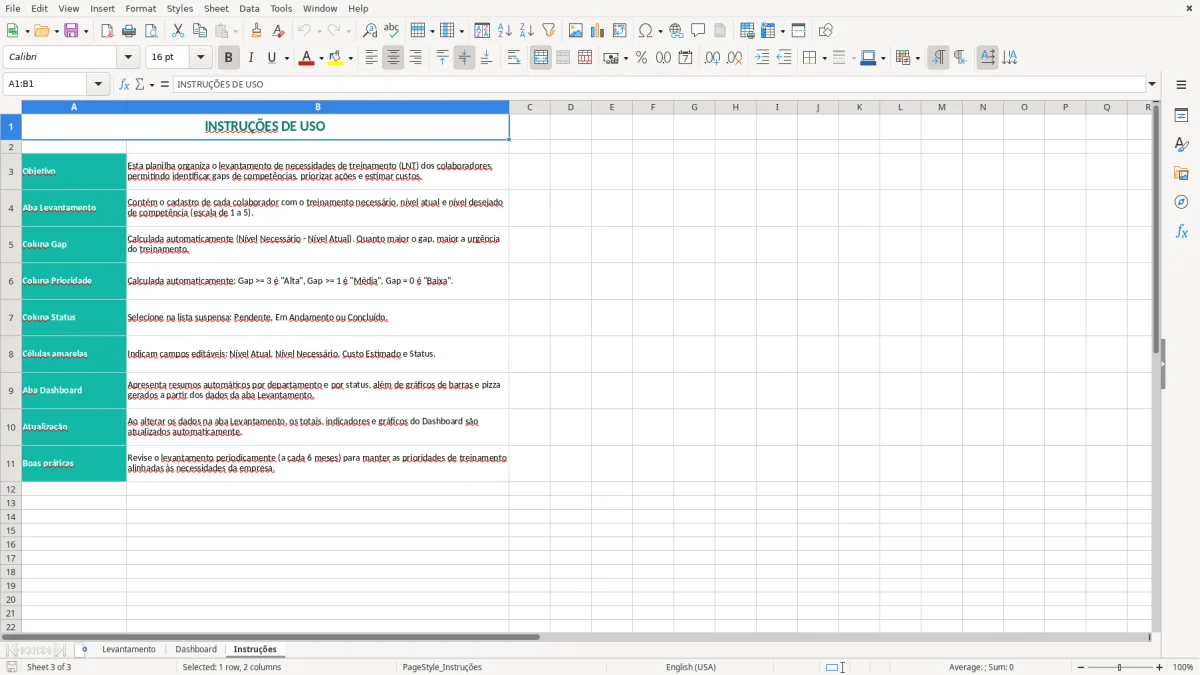The width and height of the screenshot is (1200, 675).
Task: Open the font color dropdown arrow
Action: tap(320, 58)
